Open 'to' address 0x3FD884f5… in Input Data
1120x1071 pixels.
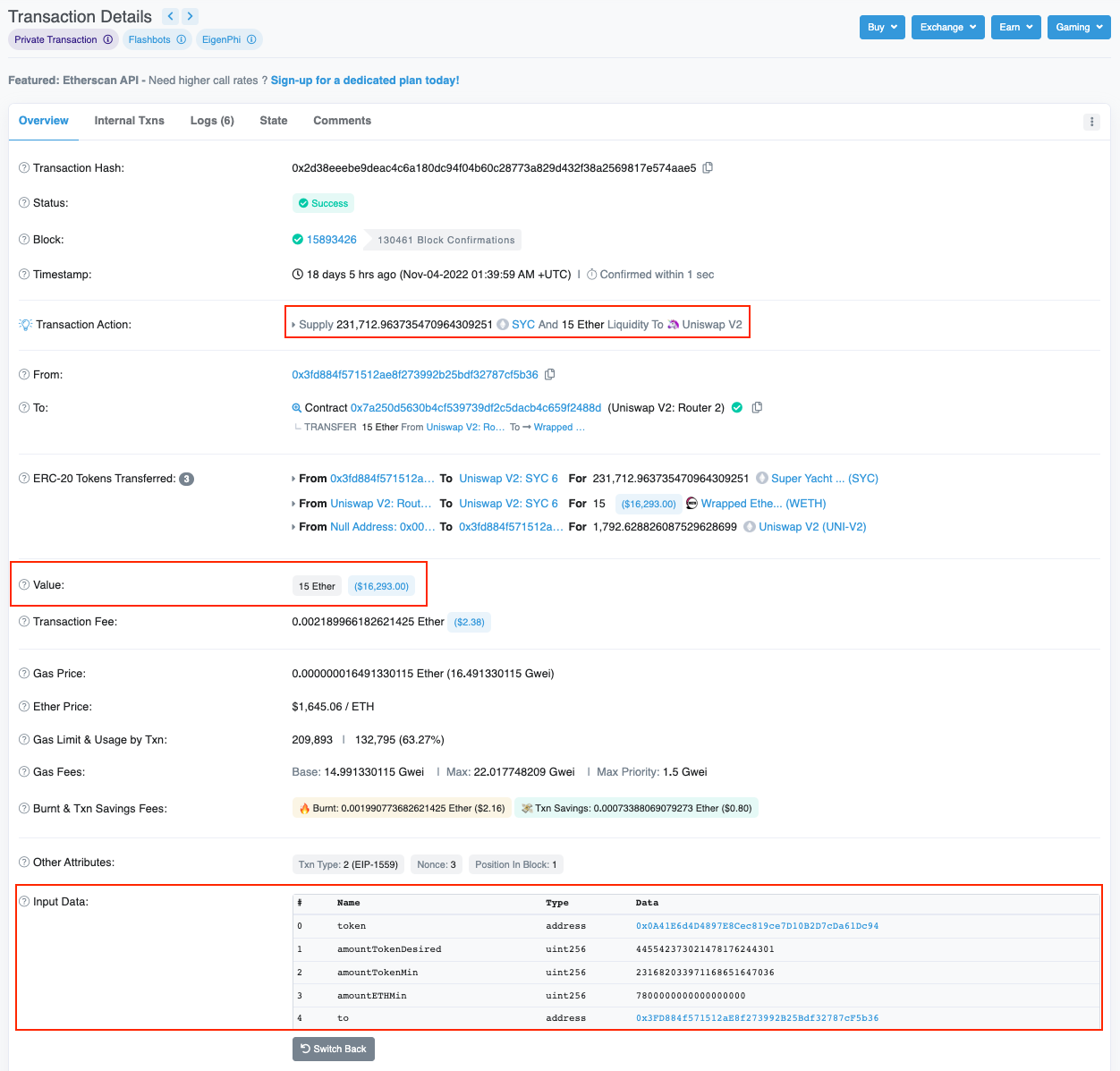click(757, 1018)
